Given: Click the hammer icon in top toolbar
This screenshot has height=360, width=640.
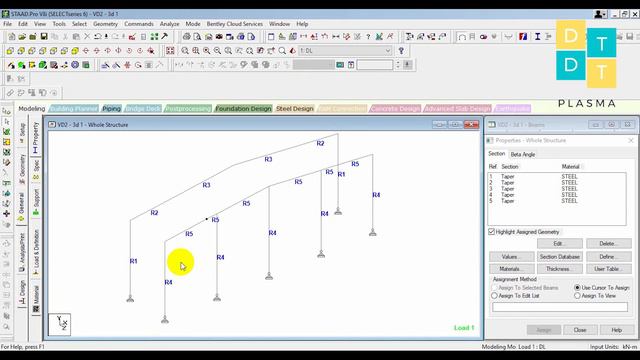Looking at the screenshot, I should [x=164, y=37].
